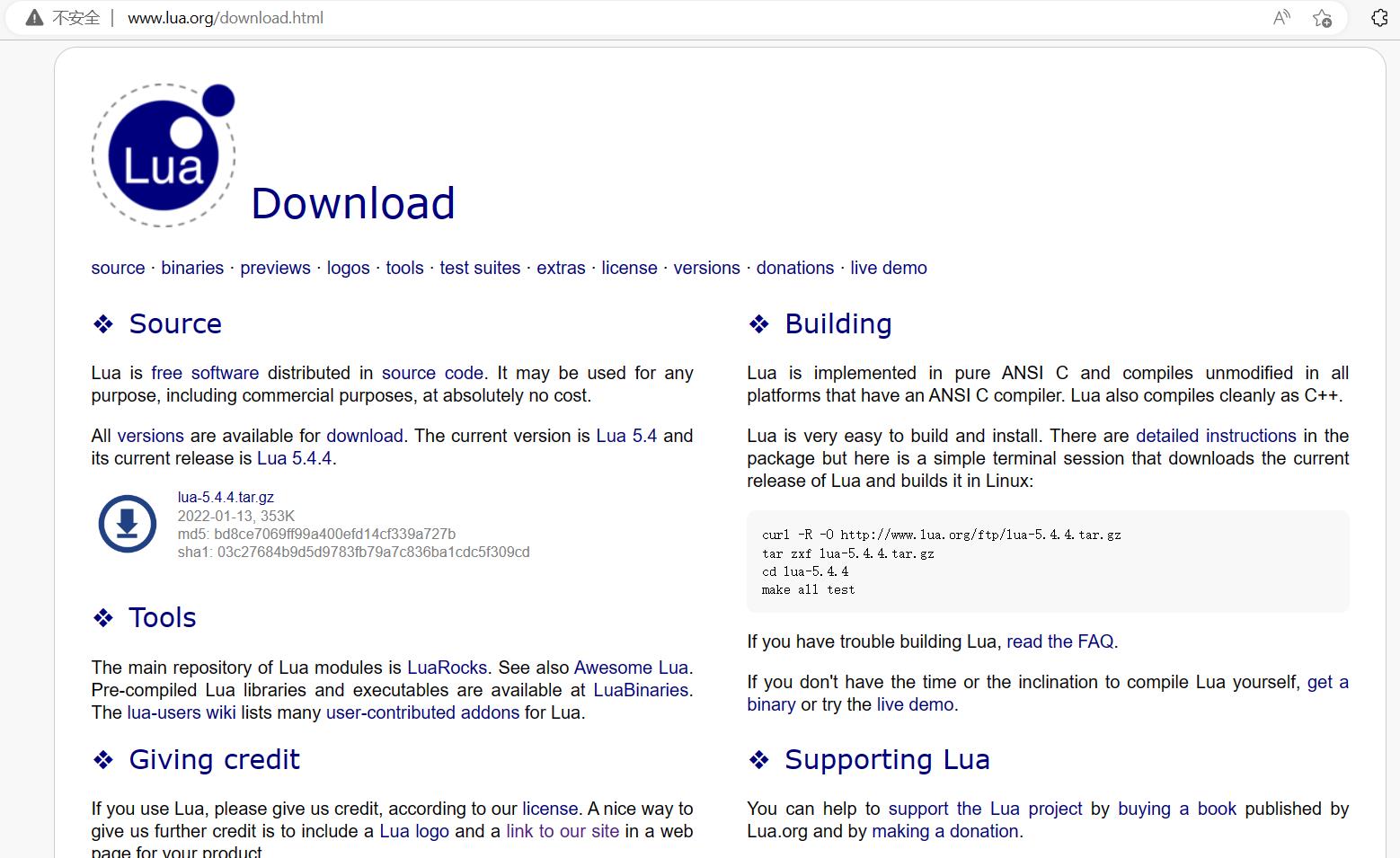
Task: Open support the Lua project link
Action: tap(985, 809)
